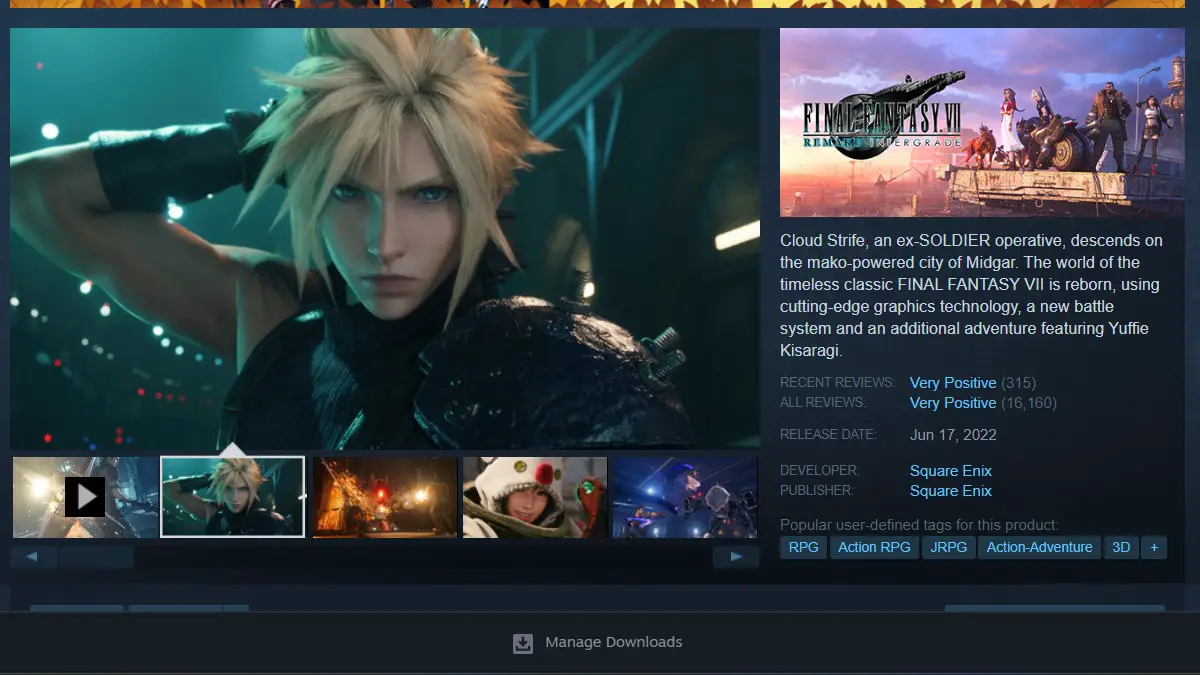Select the Action RPG tag
Screen dimensions: 1200x675
pos(874,547)
